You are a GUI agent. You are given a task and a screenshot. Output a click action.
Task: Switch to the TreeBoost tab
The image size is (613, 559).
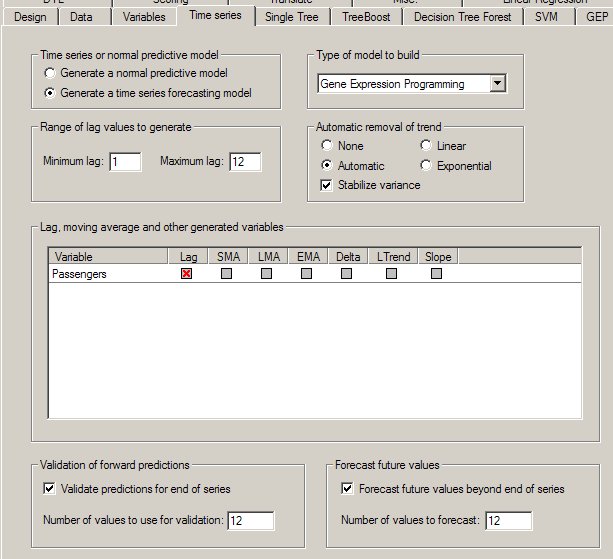366,17
